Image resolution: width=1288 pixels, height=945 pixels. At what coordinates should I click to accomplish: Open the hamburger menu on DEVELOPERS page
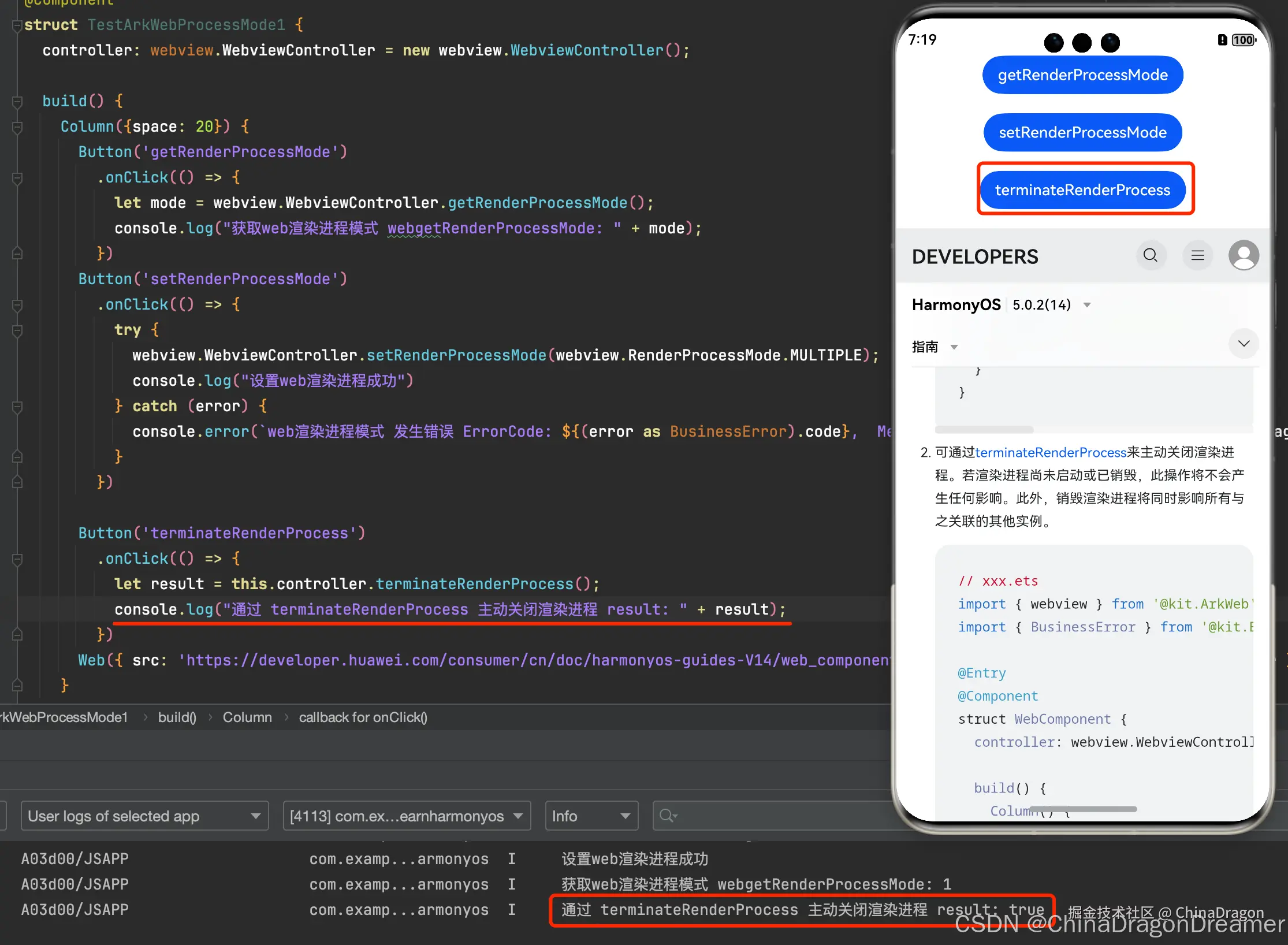(1198, 255)
